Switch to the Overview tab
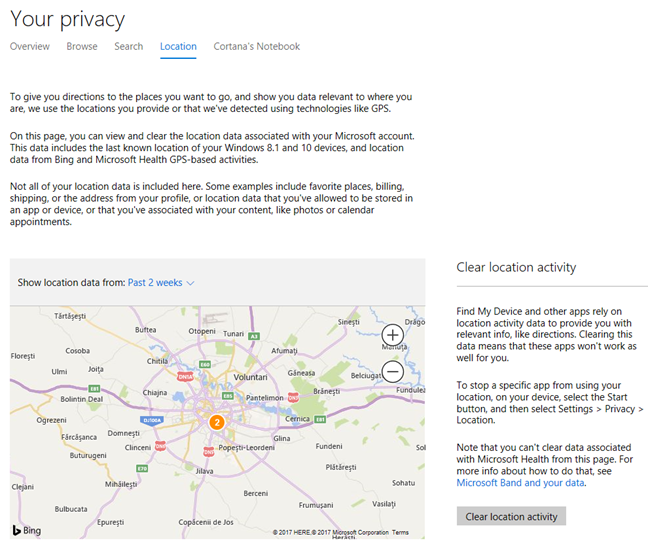 point(30,46)
